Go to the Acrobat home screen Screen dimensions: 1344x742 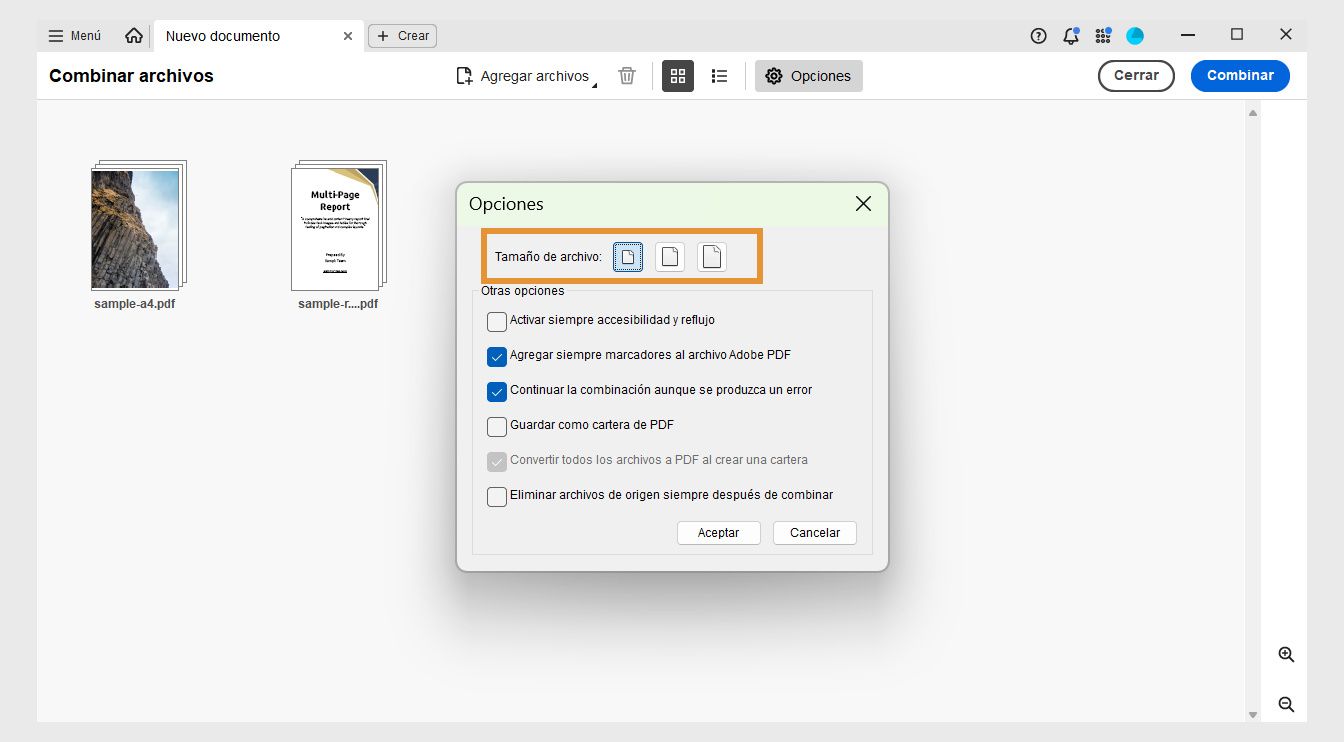click(x=134, y=34)
